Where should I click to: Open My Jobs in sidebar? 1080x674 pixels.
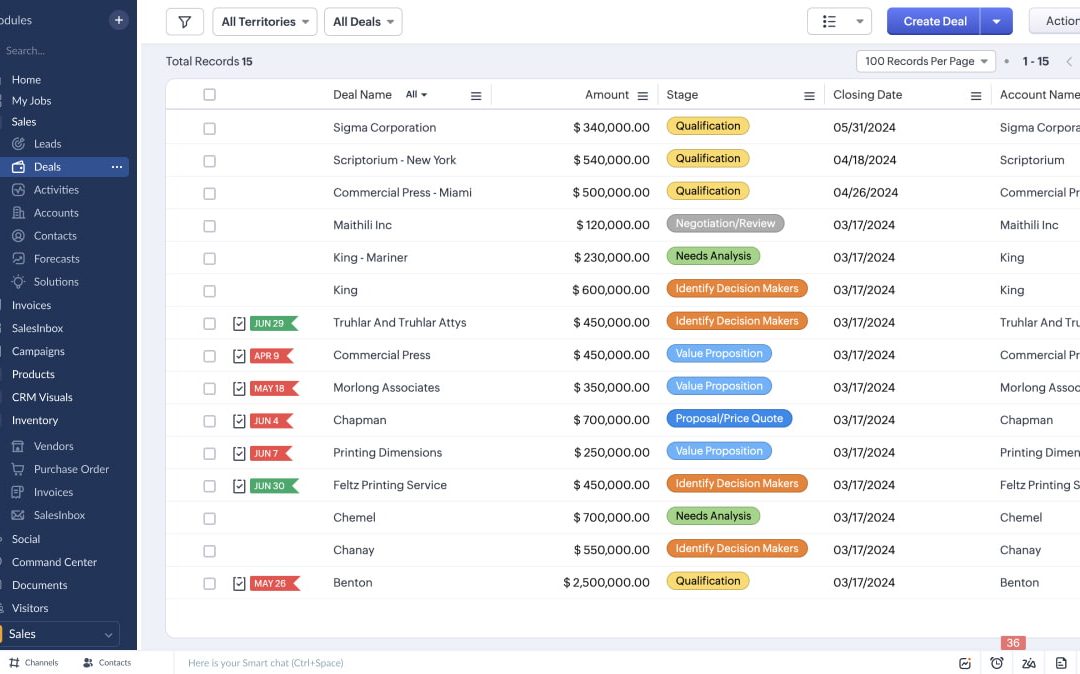click(x=31, y=101)
